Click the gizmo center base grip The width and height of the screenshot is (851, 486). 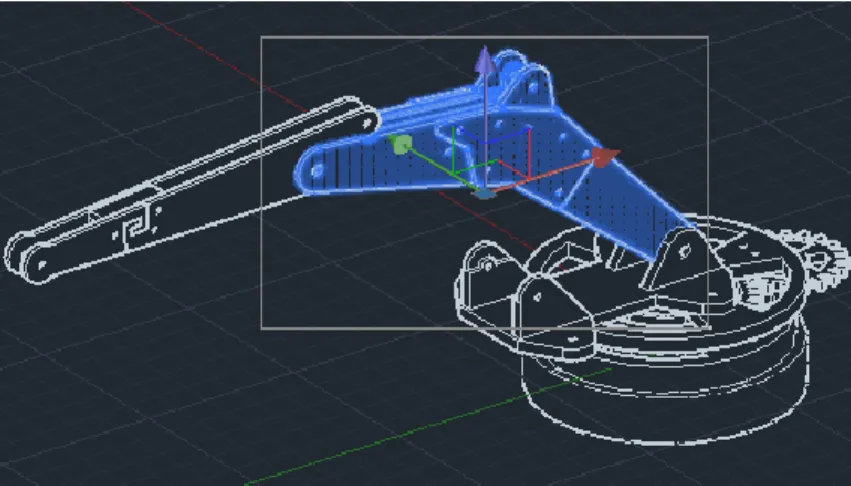[x=484, y=193]
